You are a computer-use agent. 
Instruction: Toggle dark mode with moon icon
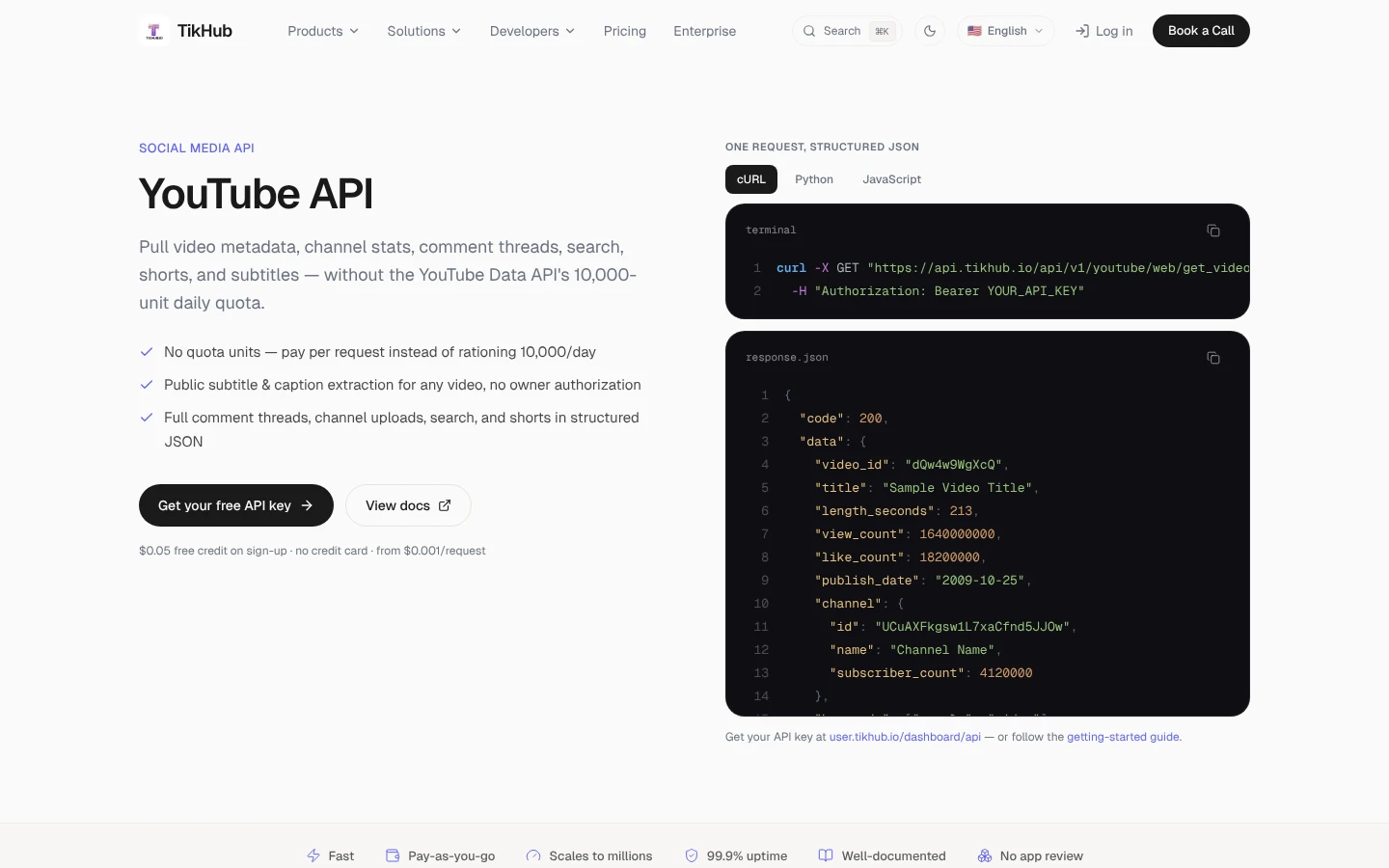click(x=930, y=31)
